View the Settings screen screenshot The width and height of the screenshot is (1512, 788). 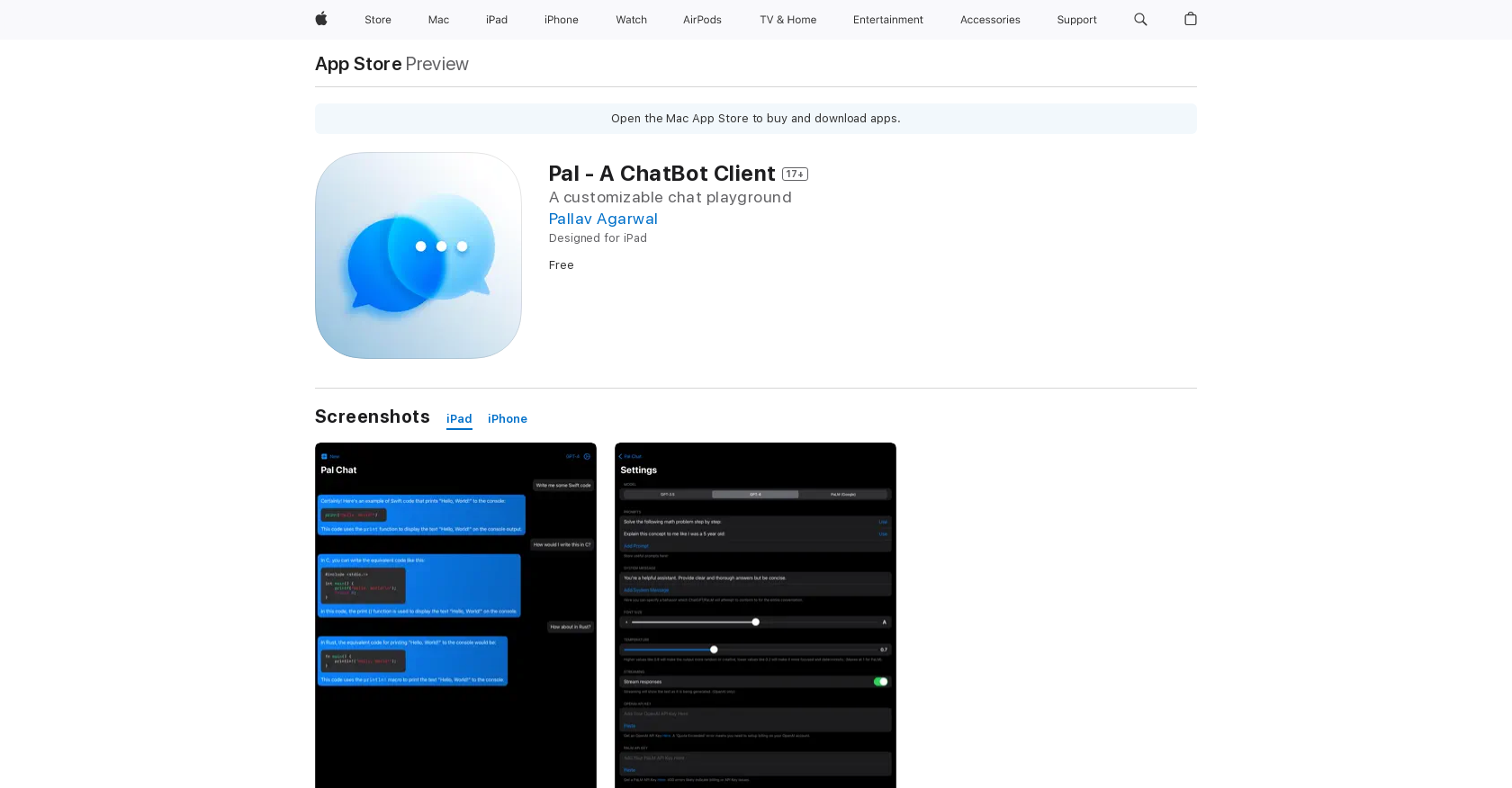755,615
